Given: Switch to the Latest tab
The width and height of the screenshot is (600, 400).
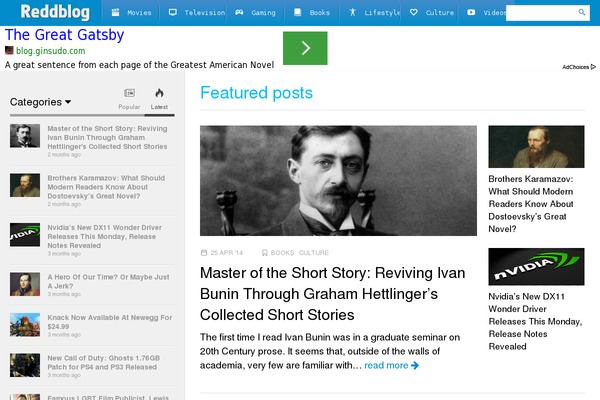Looking at the screenshot, I should pos(159,99).
